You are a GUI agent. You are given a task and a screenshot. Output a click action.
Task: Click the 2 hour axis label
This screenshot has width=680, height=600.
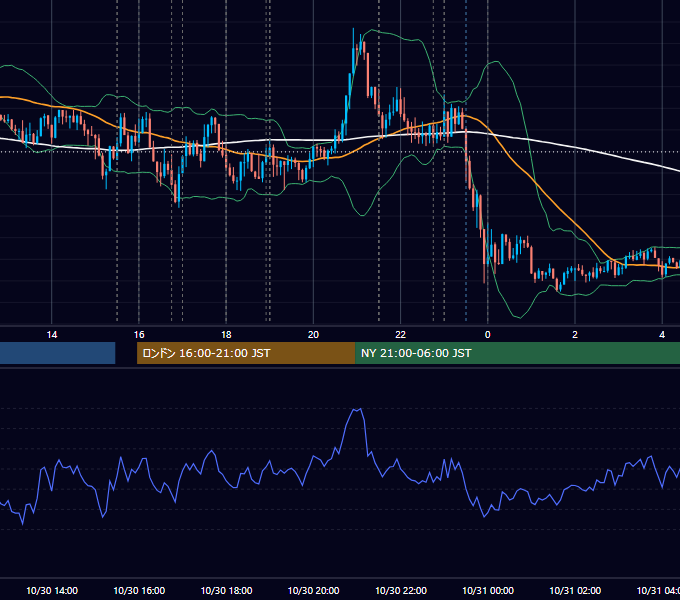575,335
